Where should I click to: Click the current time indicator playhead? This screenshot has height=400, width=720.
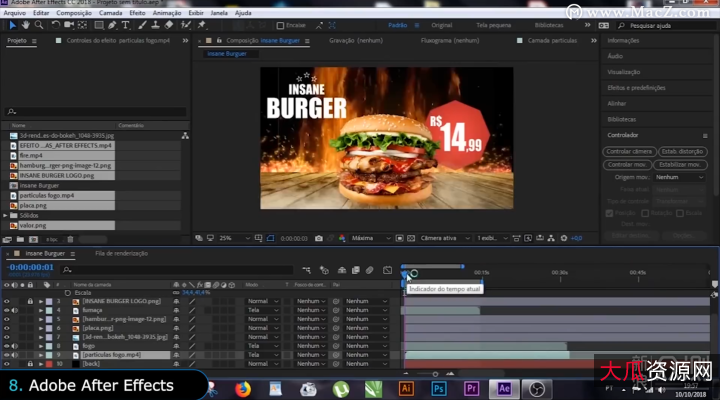[x=405, y=275]
